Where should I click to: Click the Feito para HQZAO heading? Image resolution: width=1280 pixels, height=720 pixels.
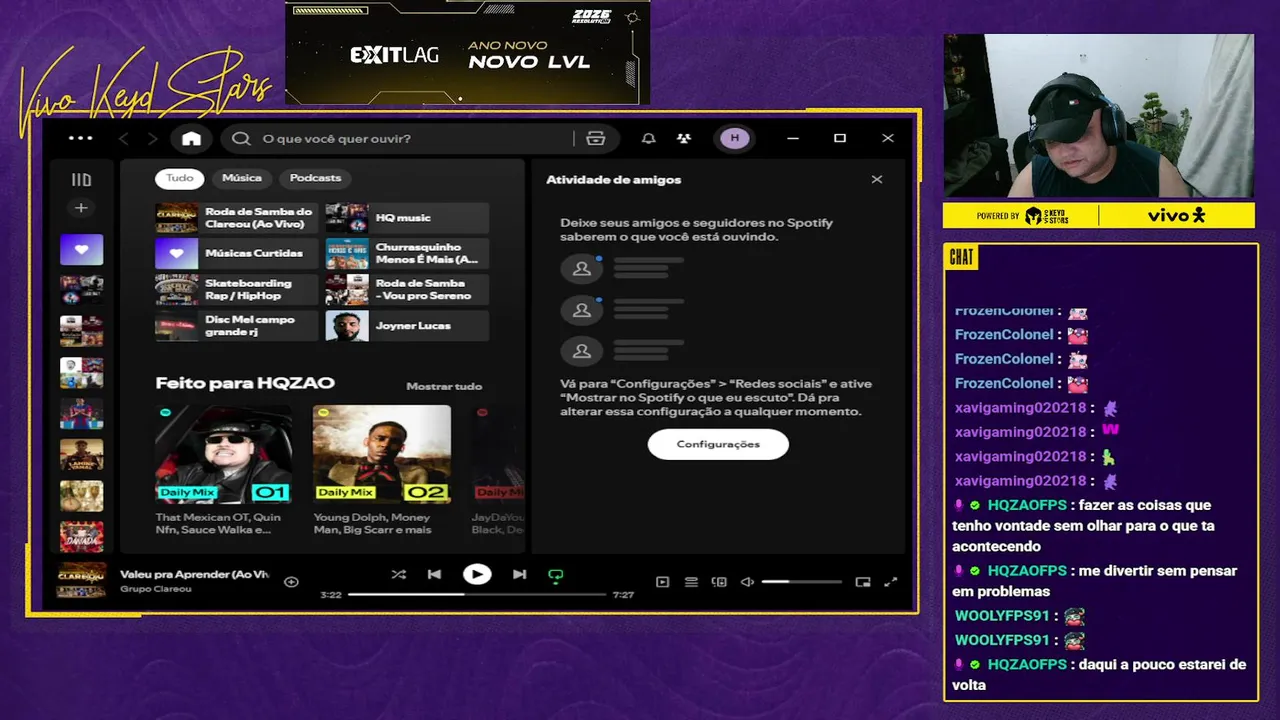[245, 383]
